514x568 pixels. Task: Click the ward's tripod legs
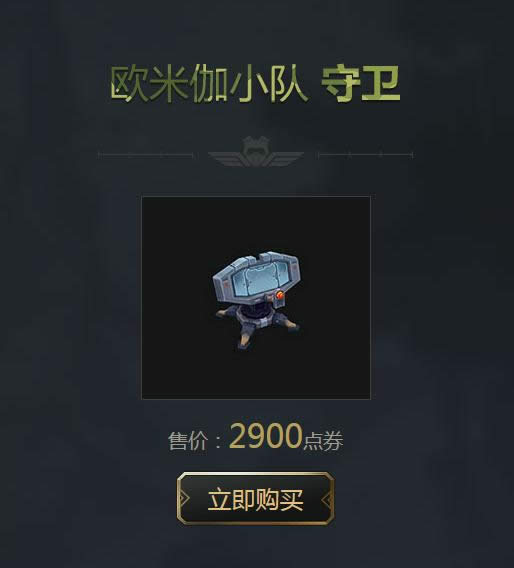(258, 327)
